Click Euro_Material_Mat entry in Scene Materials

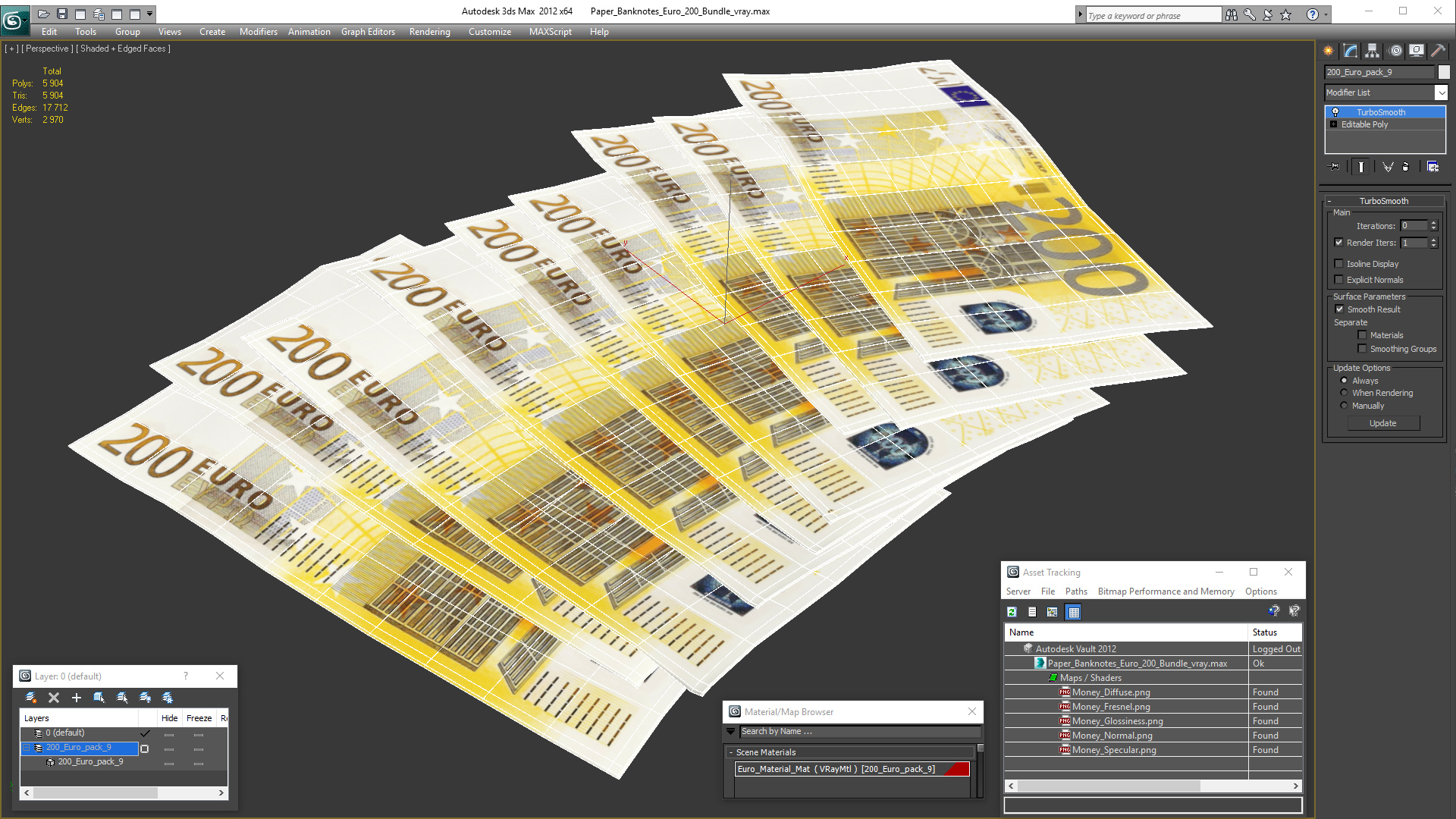[852, 769]
